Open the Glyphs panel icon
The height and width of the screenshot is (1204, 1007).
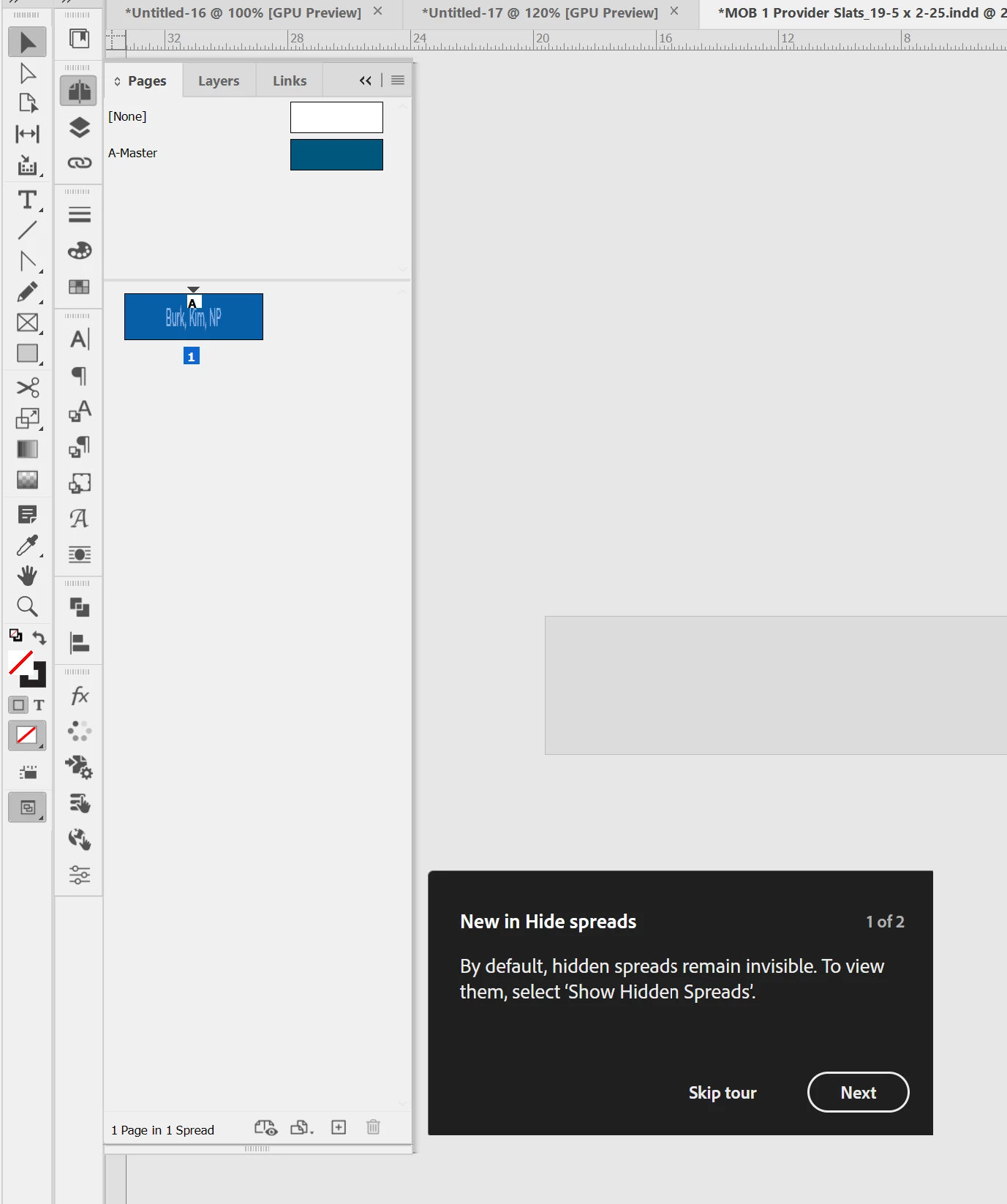click(79, 518)
